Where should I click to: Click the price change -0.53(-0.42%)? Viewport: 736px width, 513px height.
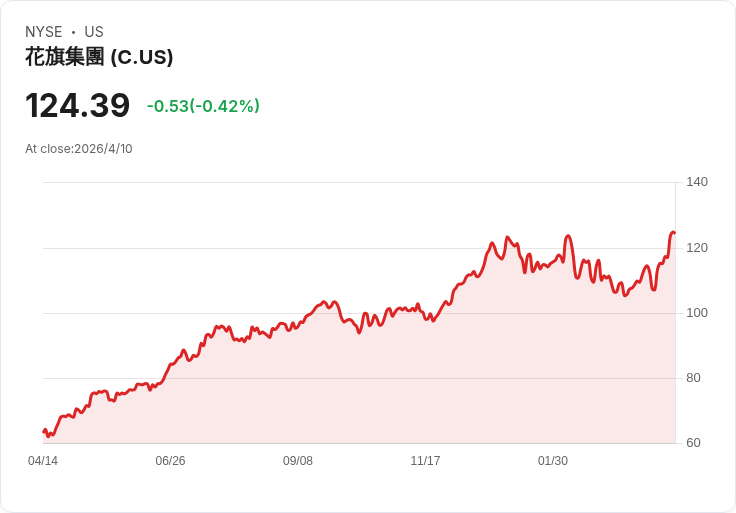point(203,106)
